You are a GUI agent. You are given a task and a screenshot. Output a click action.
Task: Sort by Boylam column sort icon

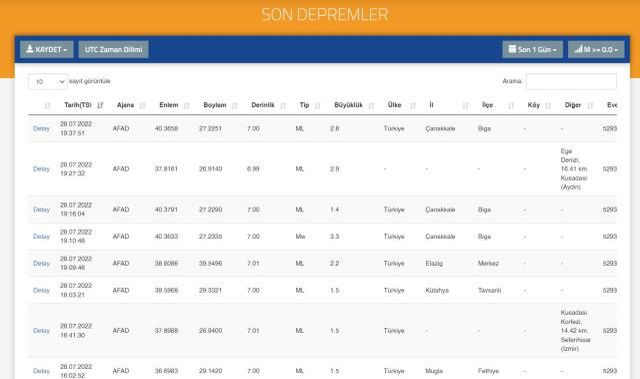234,105
